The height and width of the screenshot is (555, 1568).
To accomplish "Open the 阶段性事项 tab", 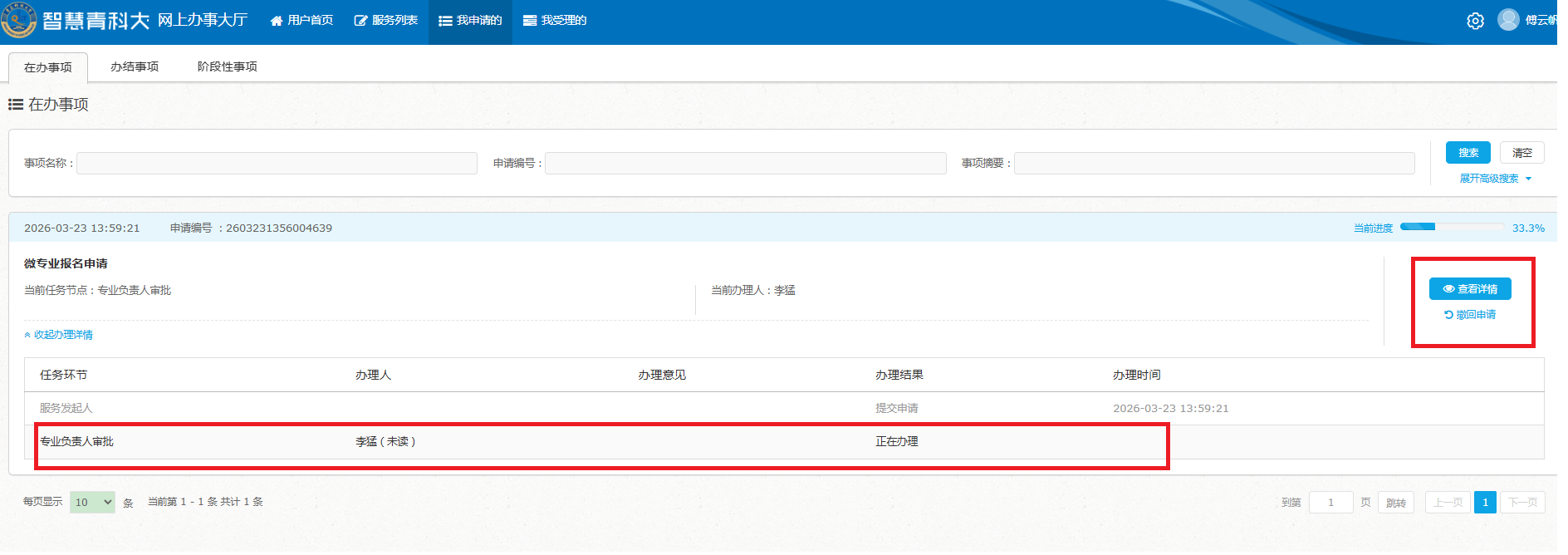I will (x=227, y=66).
